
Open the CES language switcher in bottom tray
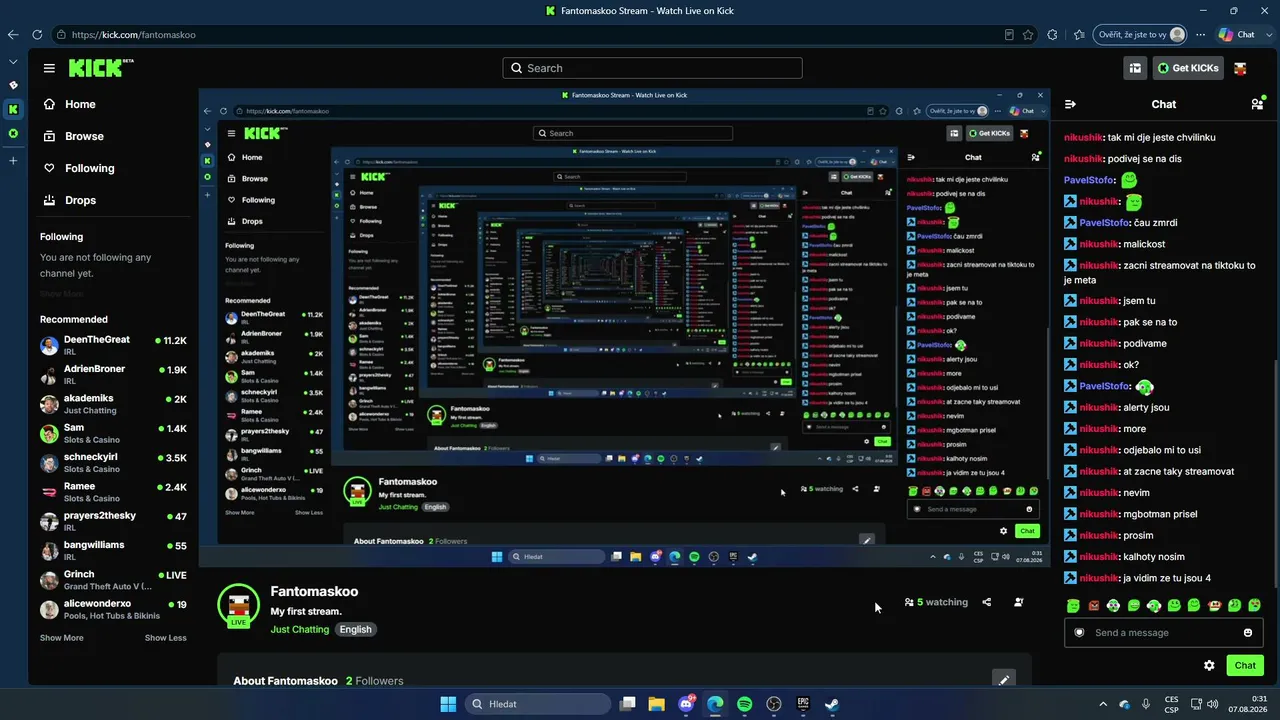click(x=1170, y=704)
